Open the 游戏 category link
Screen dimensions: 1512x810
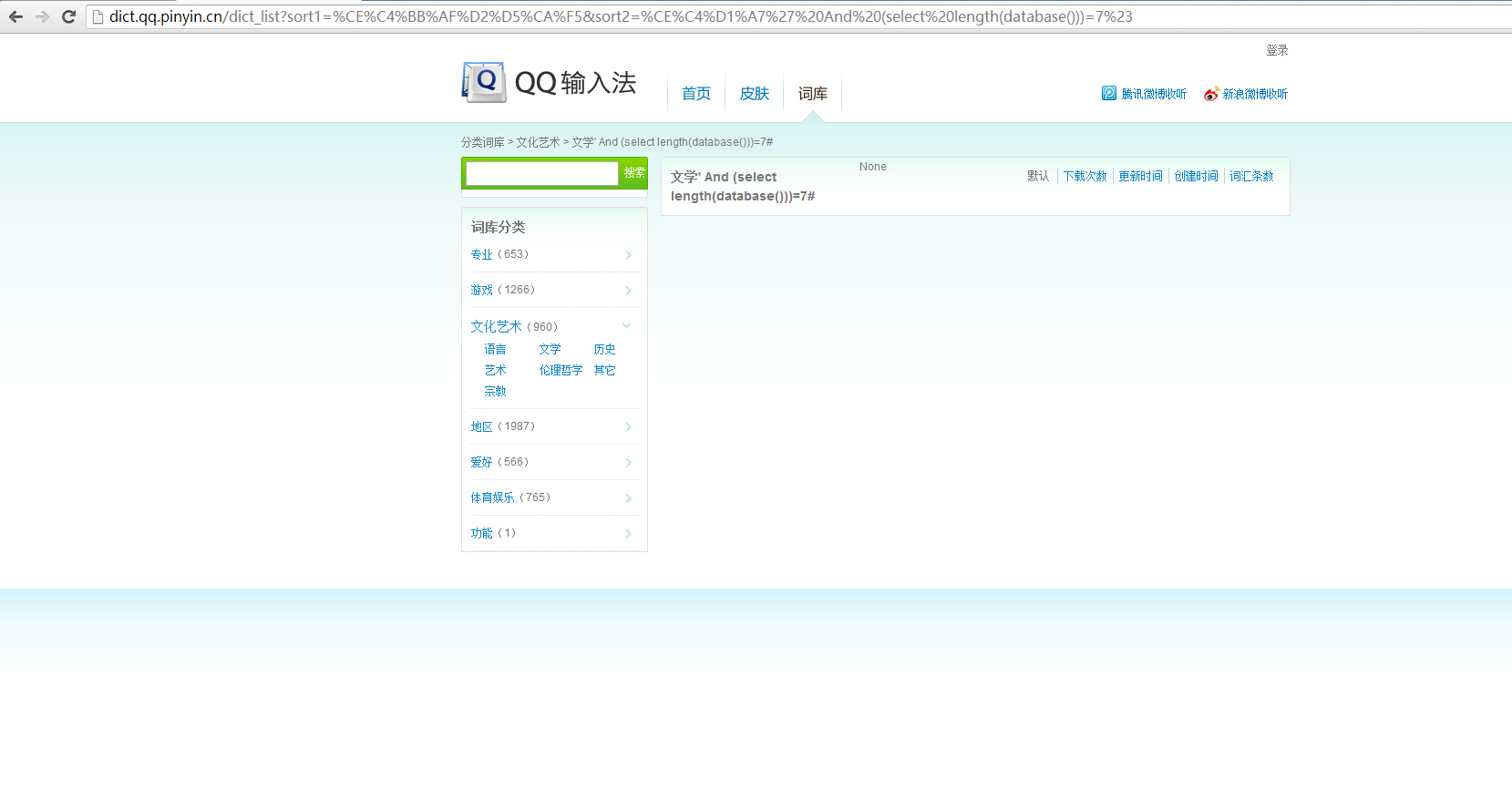point(481,290)
